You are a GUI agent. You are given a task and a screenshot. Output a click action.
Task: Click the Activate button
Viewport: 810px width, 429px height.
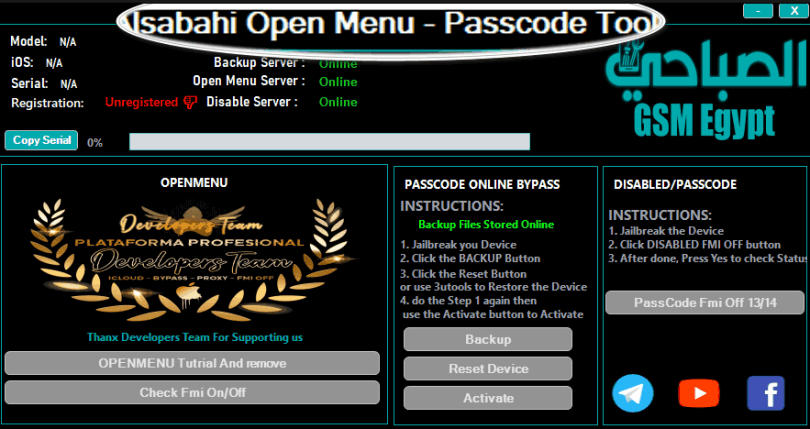point(488,399)
